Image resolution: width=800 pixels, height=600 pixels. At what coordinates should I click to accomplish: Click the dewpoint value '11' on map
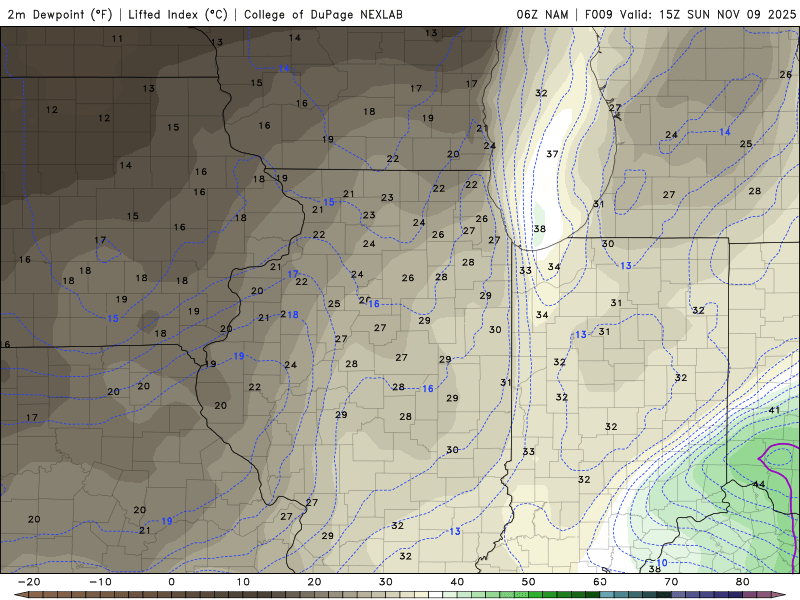click(x=117, y=38)
